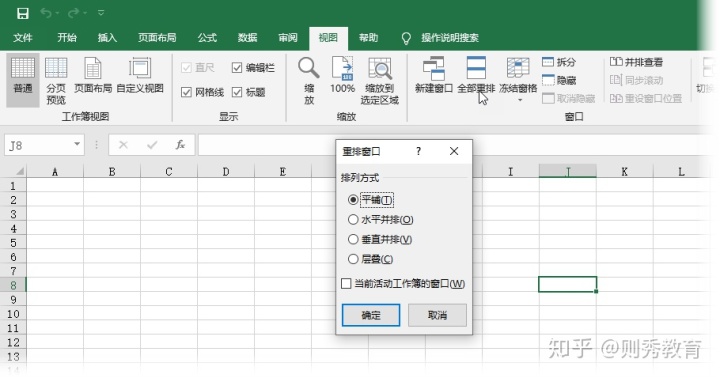Viewport: 720px width, 378px height.
Task: Click the dialog help question mark
Action: click(418, 151)
